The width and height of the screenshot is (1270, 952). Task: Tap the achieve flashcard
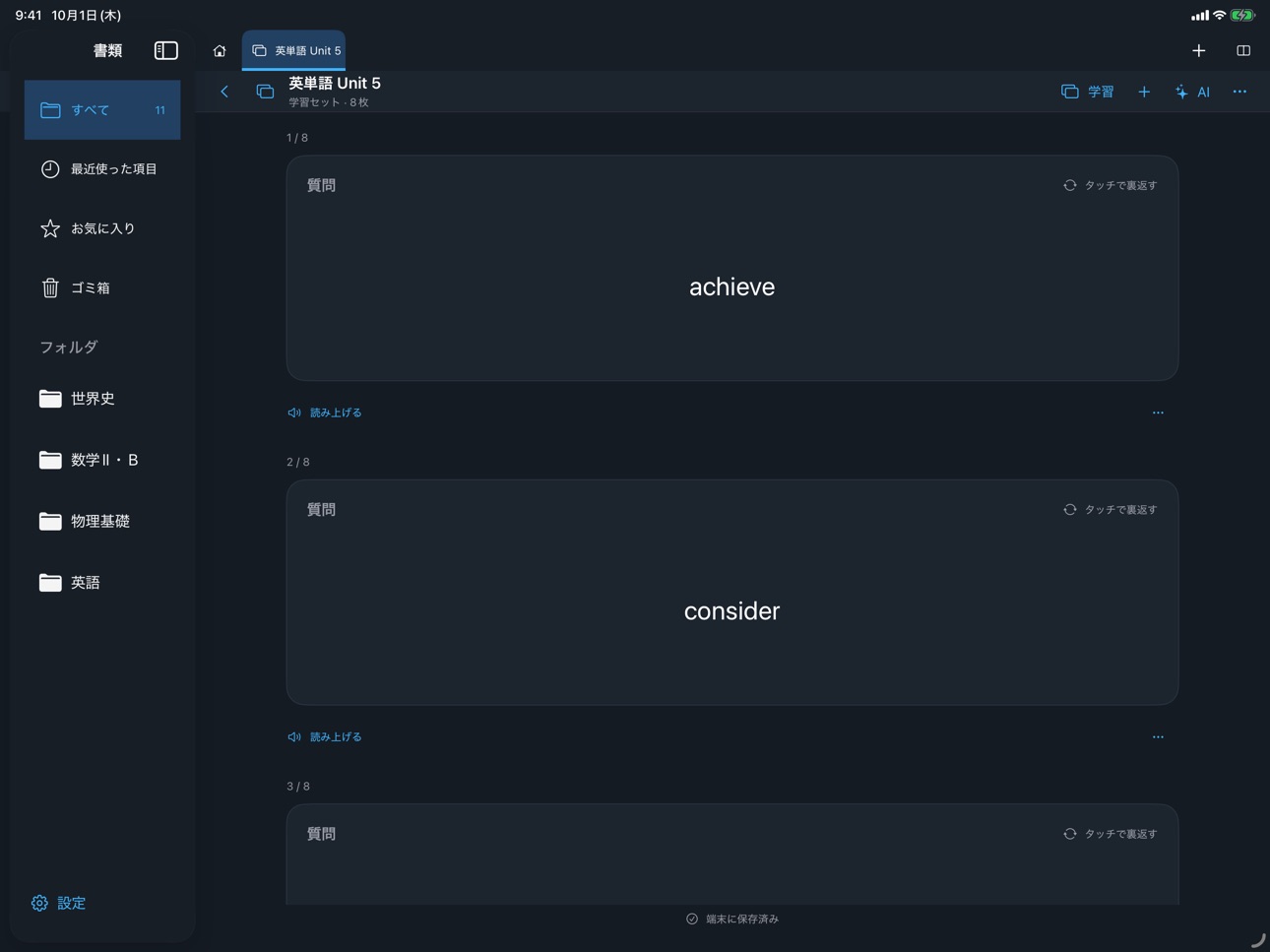tap(732, 268)
